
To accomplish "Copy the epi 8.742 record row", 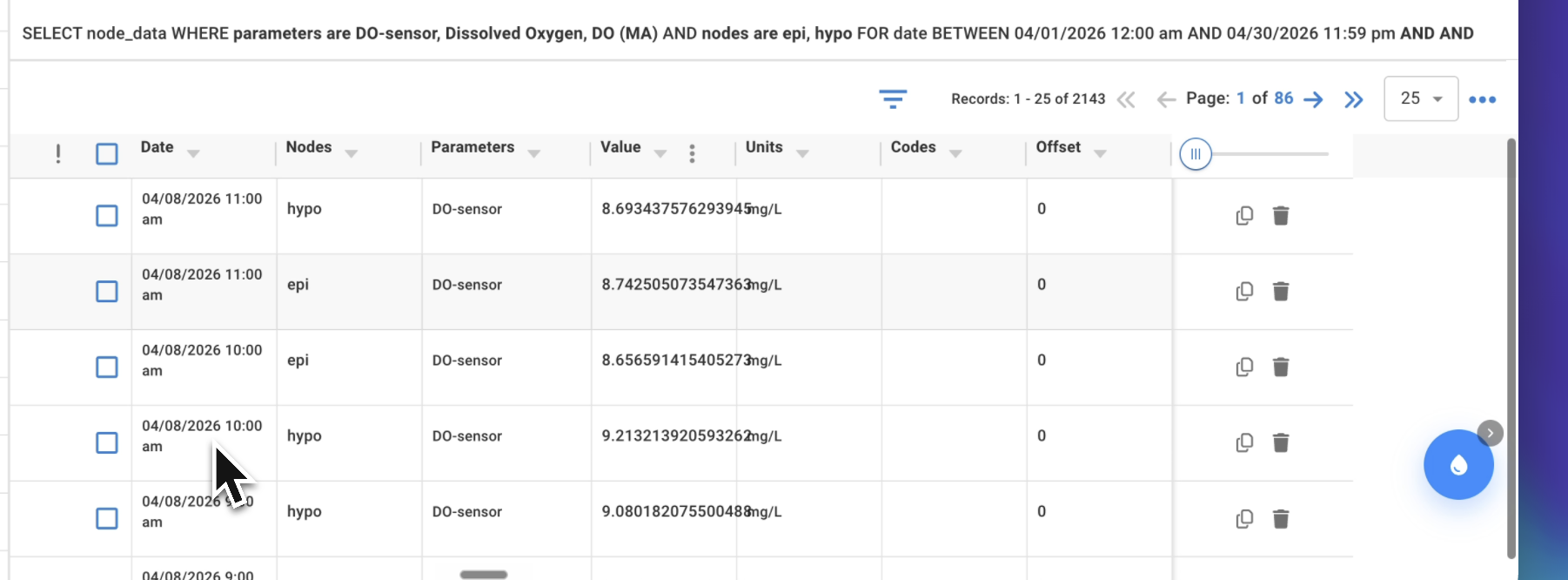I will (x=1244, y=291).
